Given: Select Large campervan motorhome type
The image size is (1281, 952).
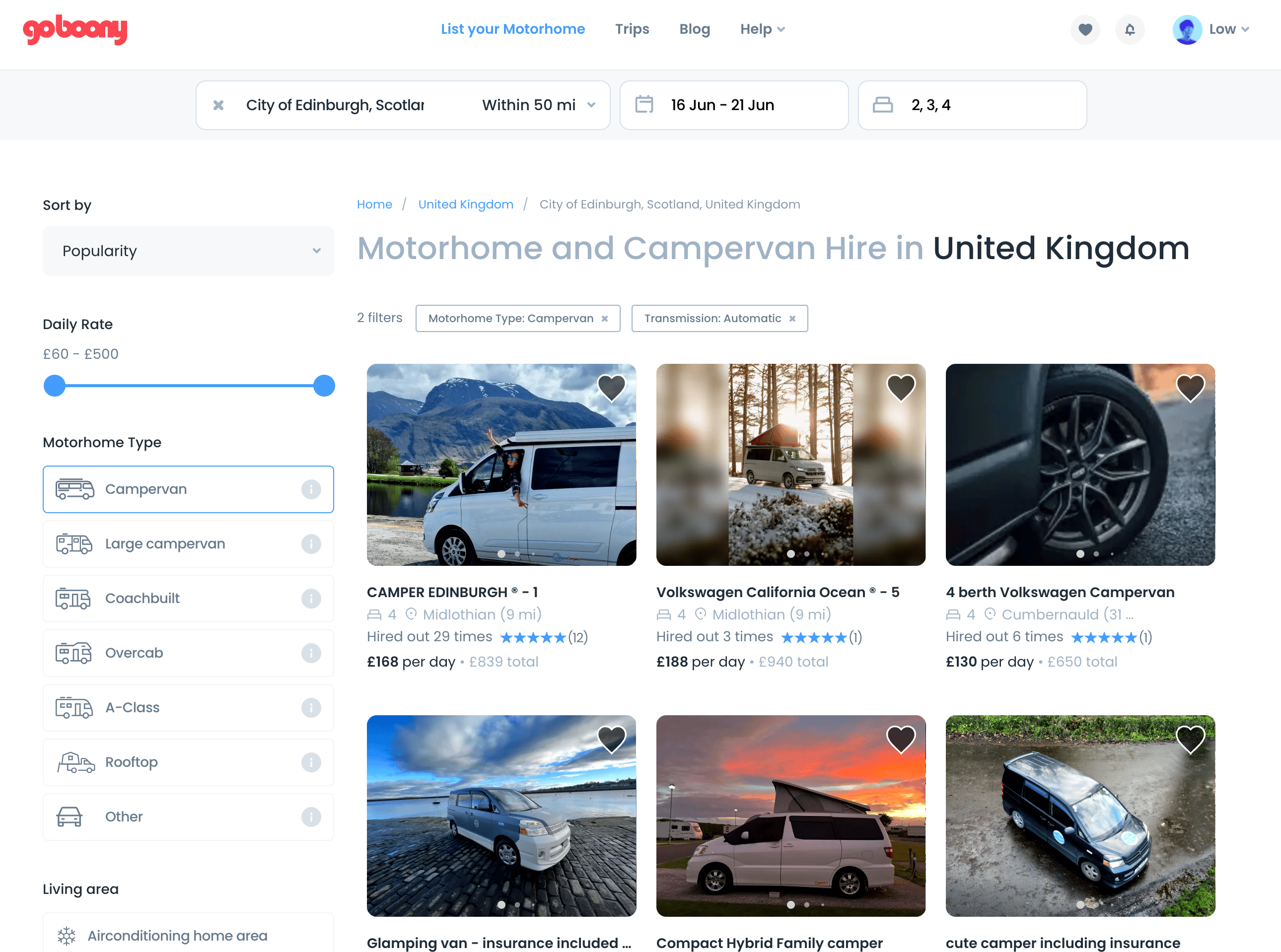Looking at the screenshot, I should [x=188, y=544].
